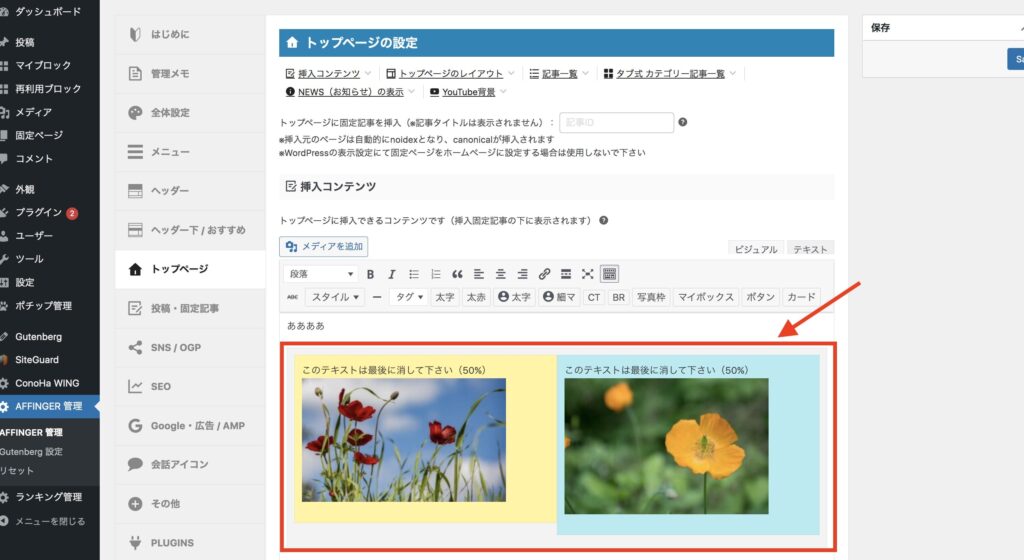Toggle bold formatting in editor toolbar
The width and height of the screenshot is (1024, 560).
370,274
